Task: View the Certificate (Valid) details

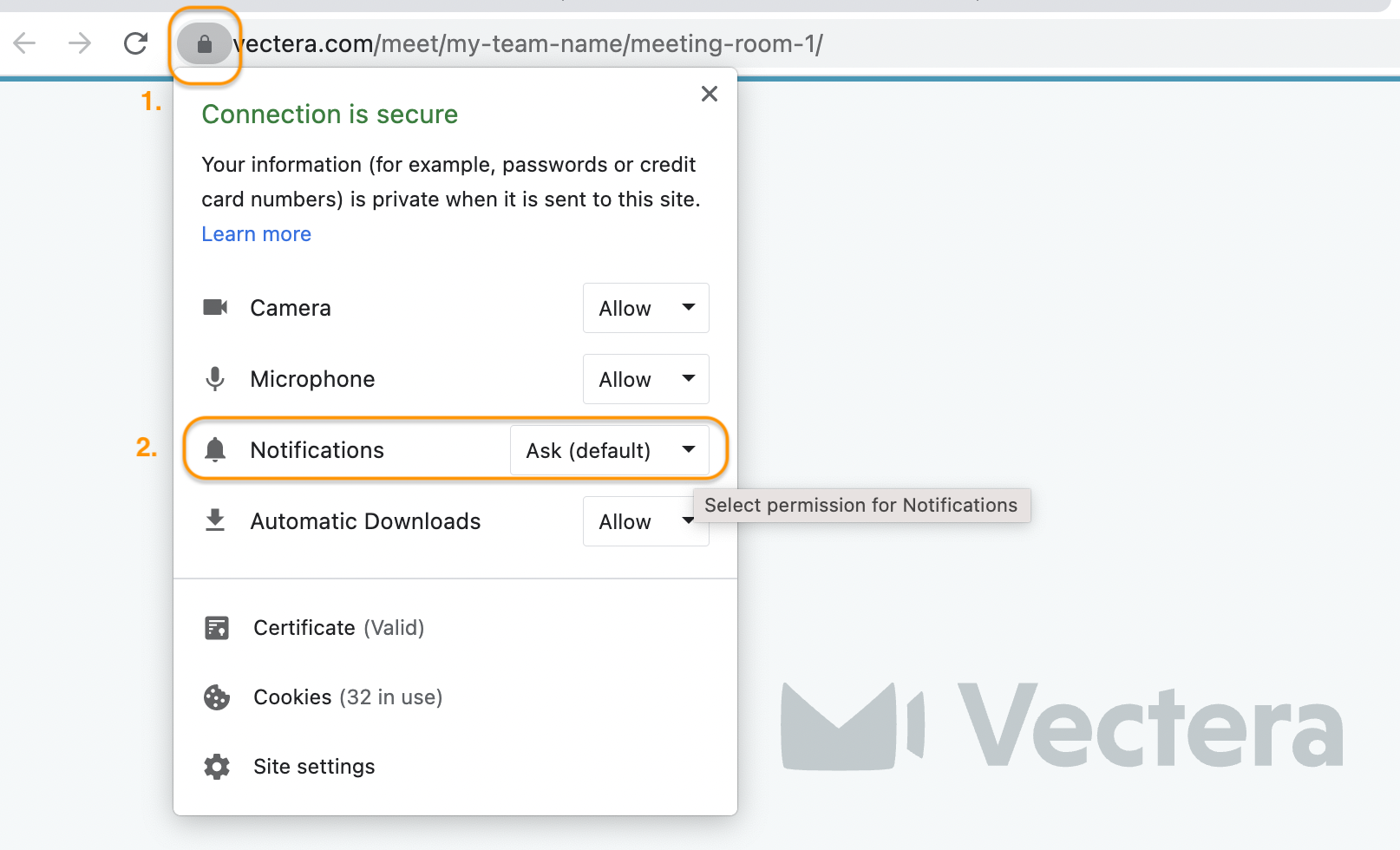Action: point(339,628)
